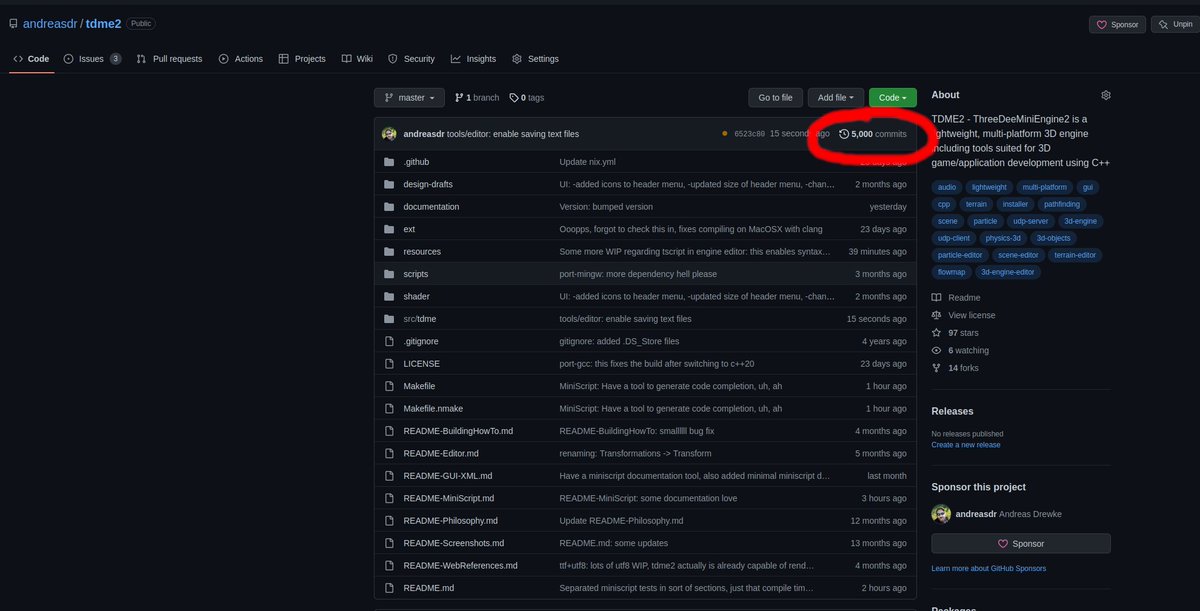Viewport: 1200px width, 611px height.
Task: Click Create a new release link
Action: click(965, 445)
